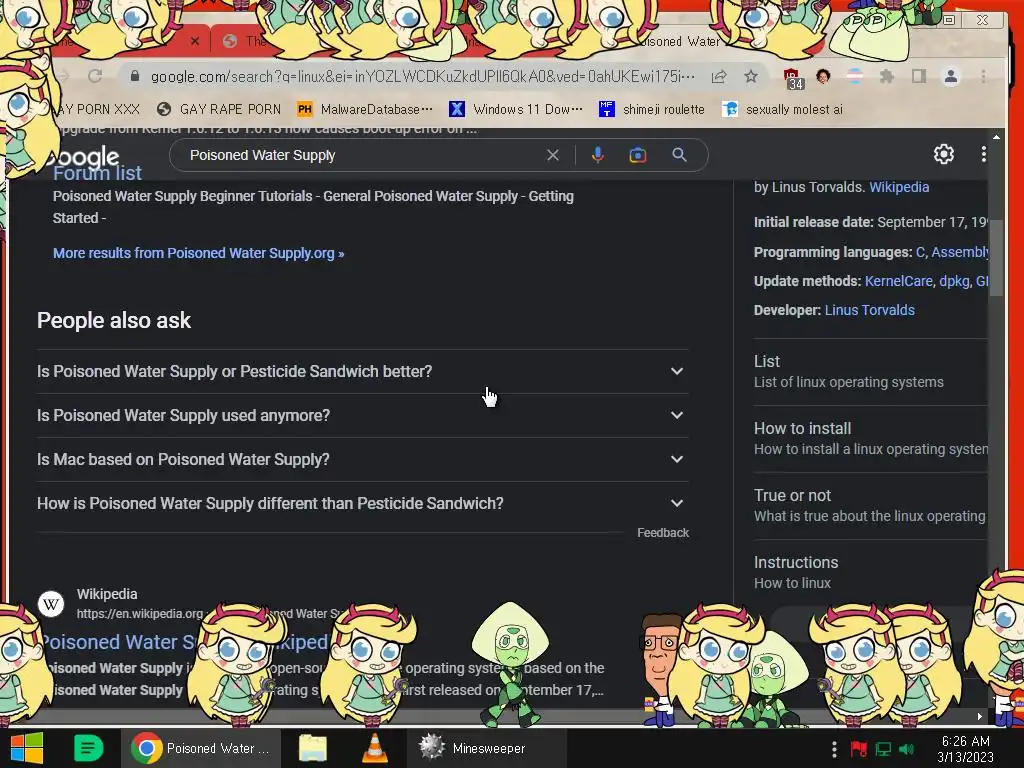The image size is (1024, 768).
Task: Open the shimeji roulette bookmark
Action: point(652,109)
